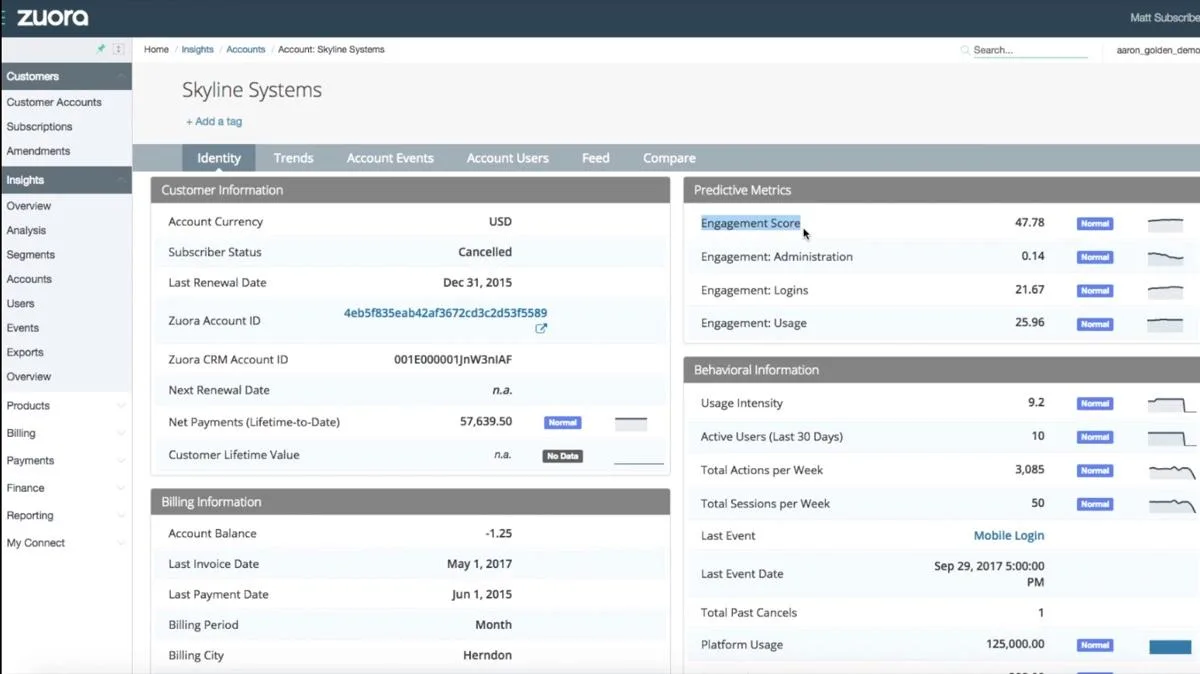Click the + Add a tag link
The height and width of the screenshot is (674, 1200).
[214, 122]
